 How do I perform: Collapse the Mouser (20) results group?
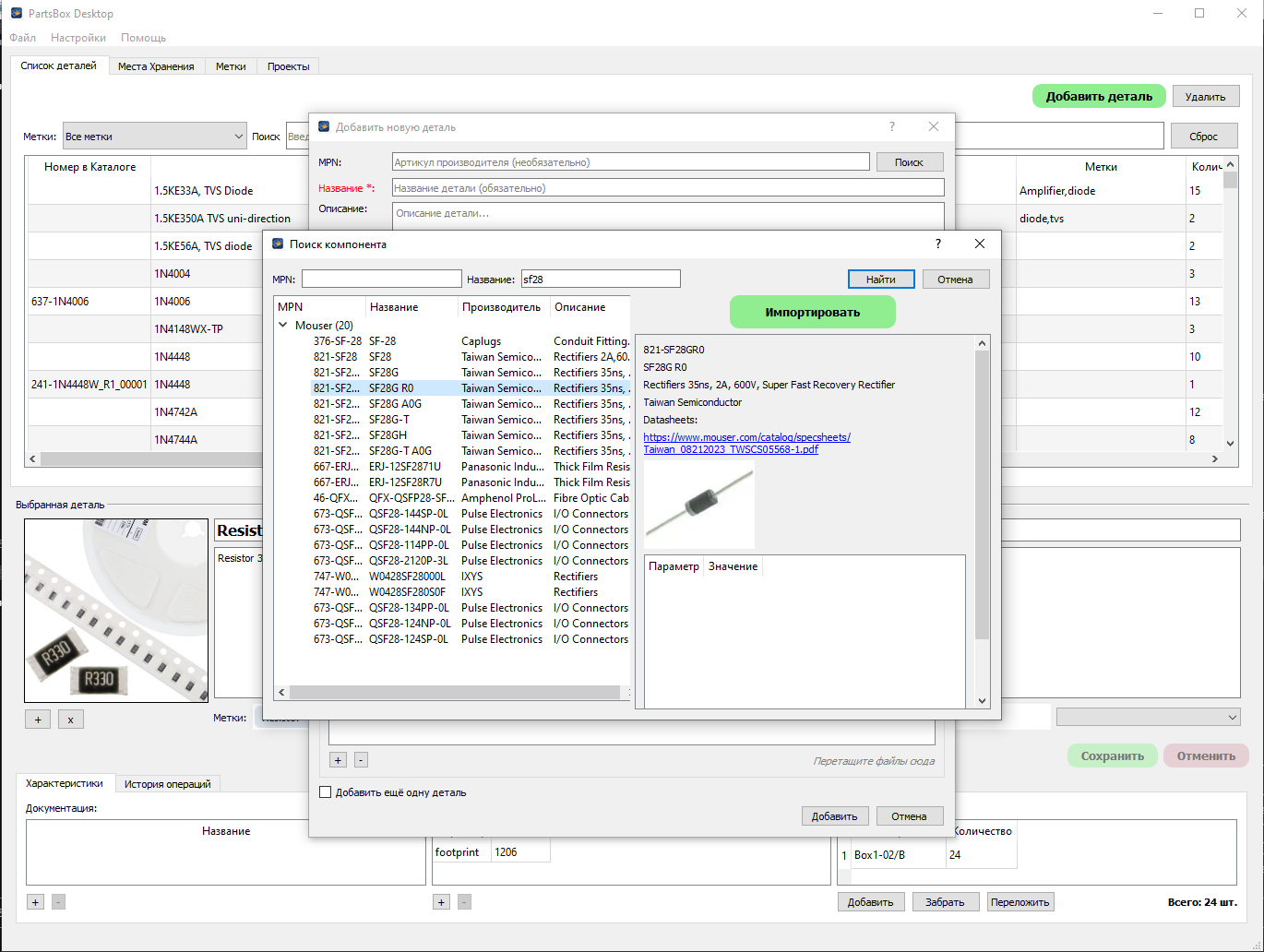[283, 326]
